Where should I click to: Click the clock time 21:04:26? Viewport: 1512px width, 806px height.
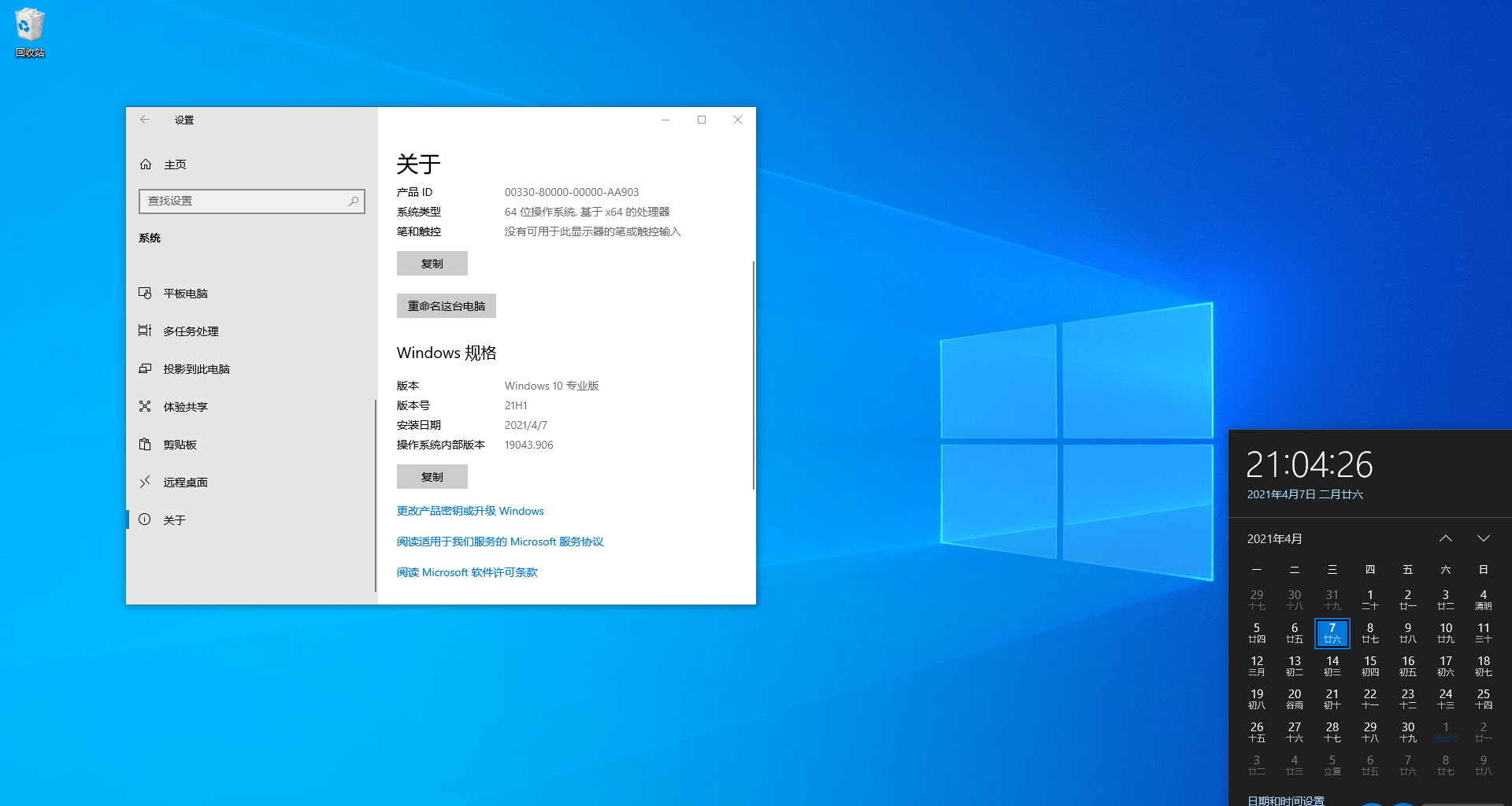point(1310,464)
